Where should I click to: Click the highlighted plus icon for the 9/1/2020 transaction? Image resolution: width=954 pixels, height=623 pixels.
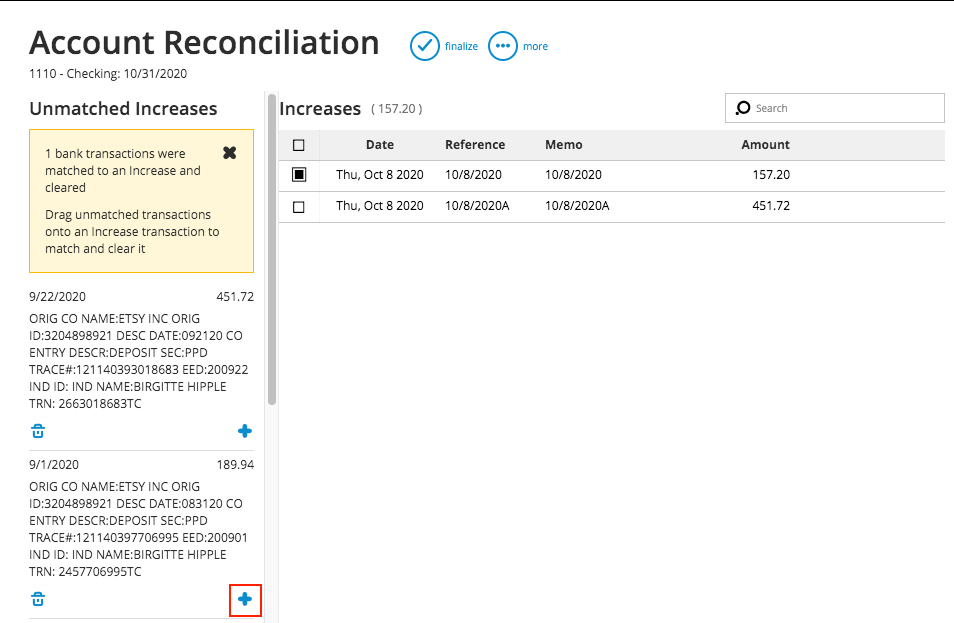(x=244, y=598)
